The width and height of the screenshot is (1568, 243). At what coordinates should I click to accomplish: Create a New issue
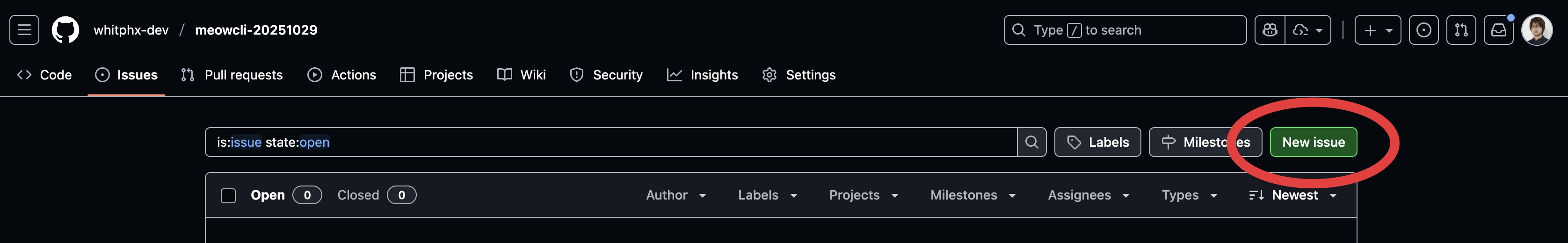pyautogui.click(x=1313, y=142)
